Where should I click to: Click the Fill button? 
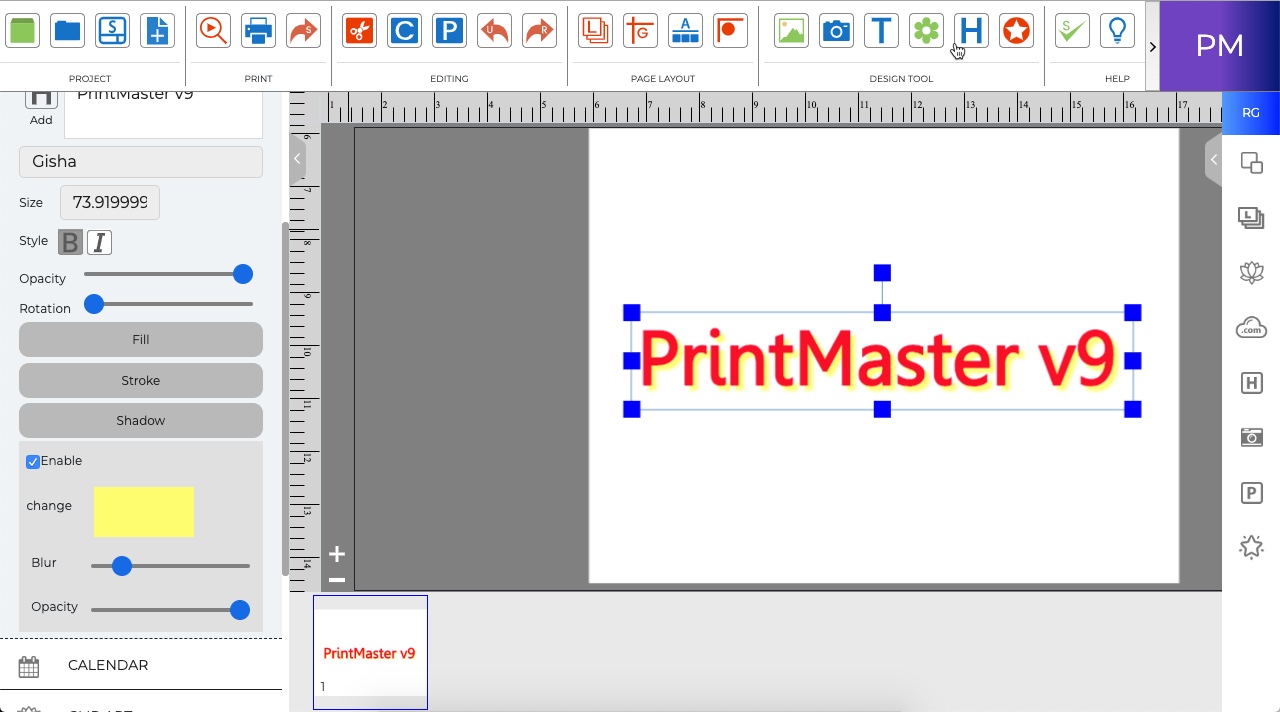coord(140,339)
